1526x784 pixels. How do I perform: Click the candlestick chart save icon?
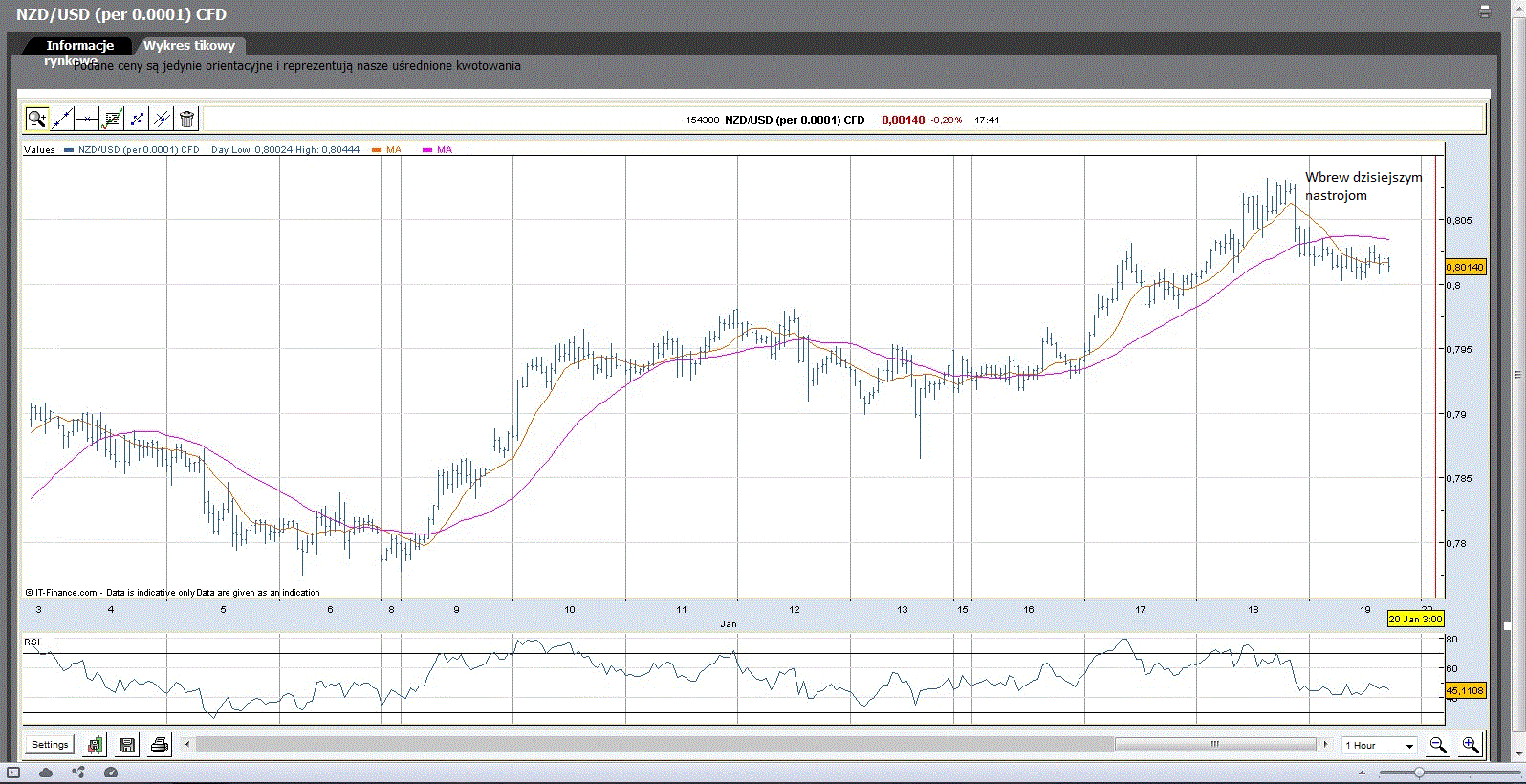96,745
